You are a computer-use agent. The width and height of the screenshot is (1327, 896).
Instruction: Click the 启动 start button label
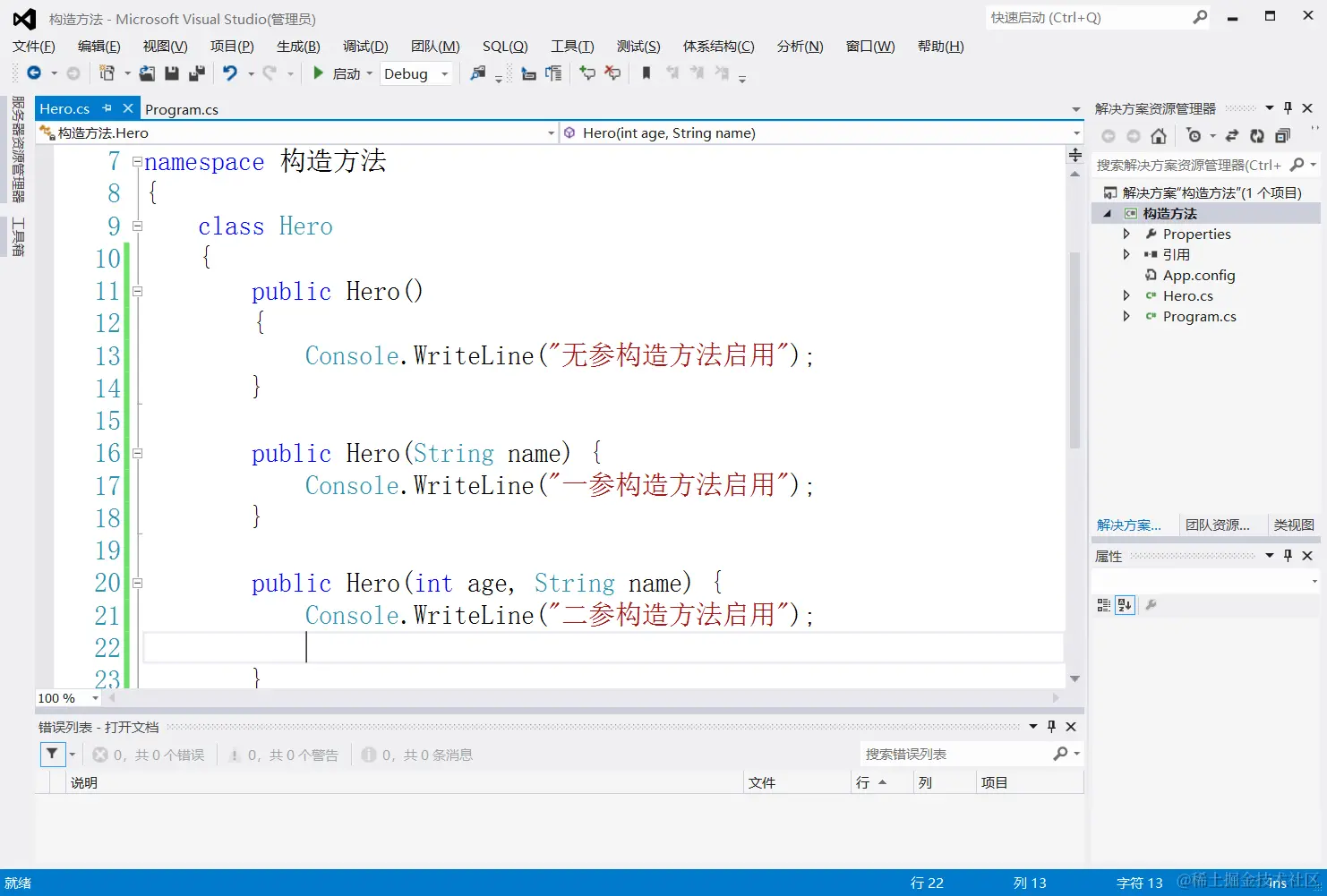(347, 73)
